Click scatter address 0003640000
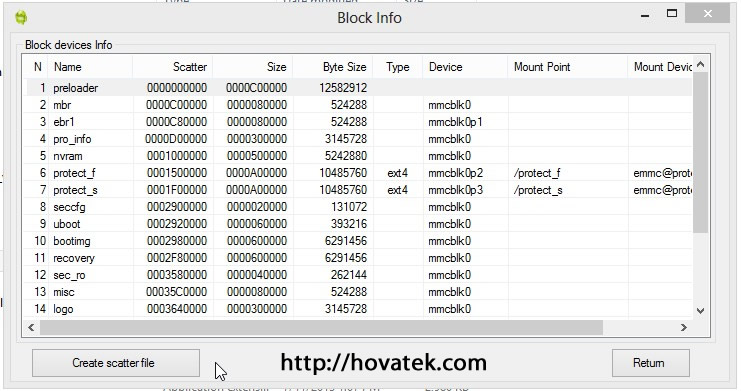The width and height of the screenshot is (741, 391). pyautogui.click(x=177, y=309)
